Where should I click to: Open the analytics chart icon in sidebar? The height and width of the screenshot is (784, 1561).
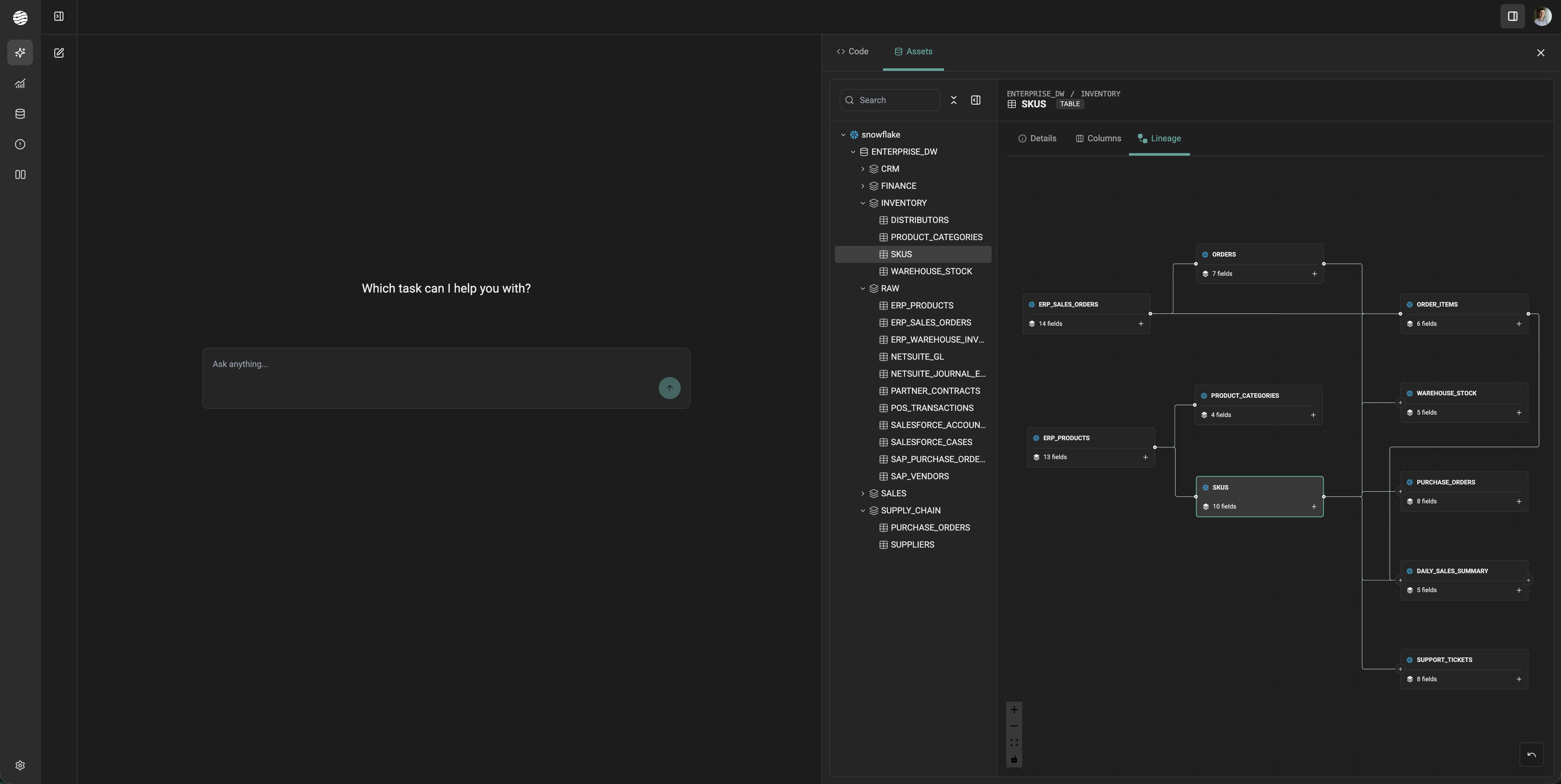pos(20,84)
